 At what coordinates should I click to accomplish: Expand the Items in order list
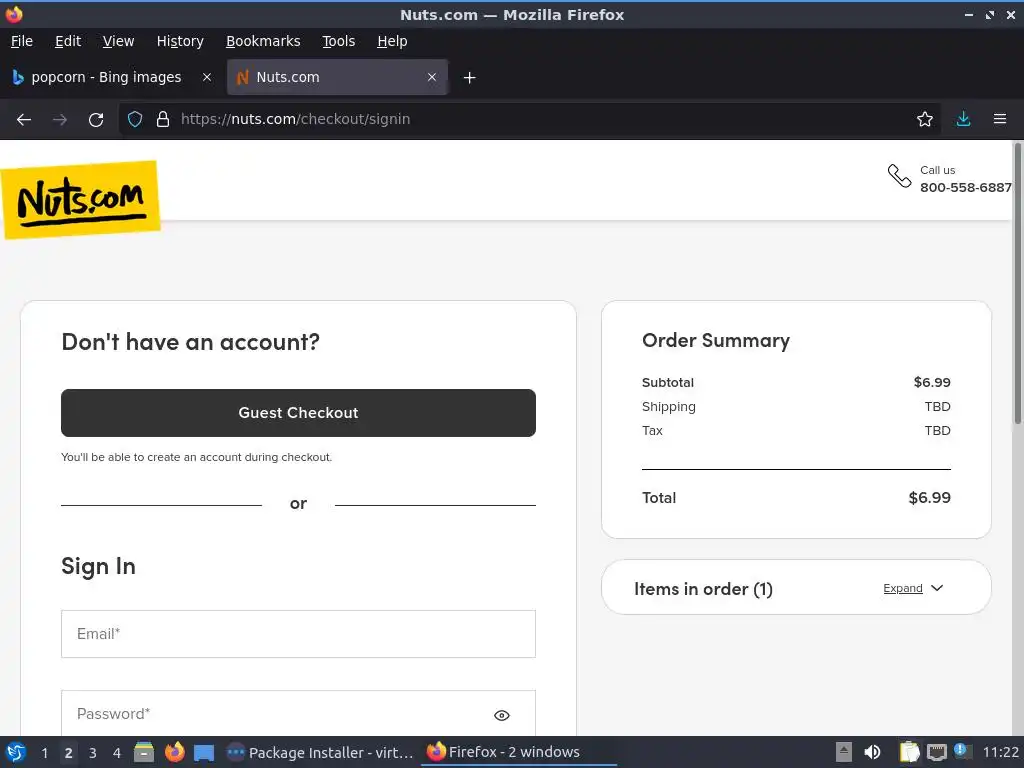tap(903, 588)
